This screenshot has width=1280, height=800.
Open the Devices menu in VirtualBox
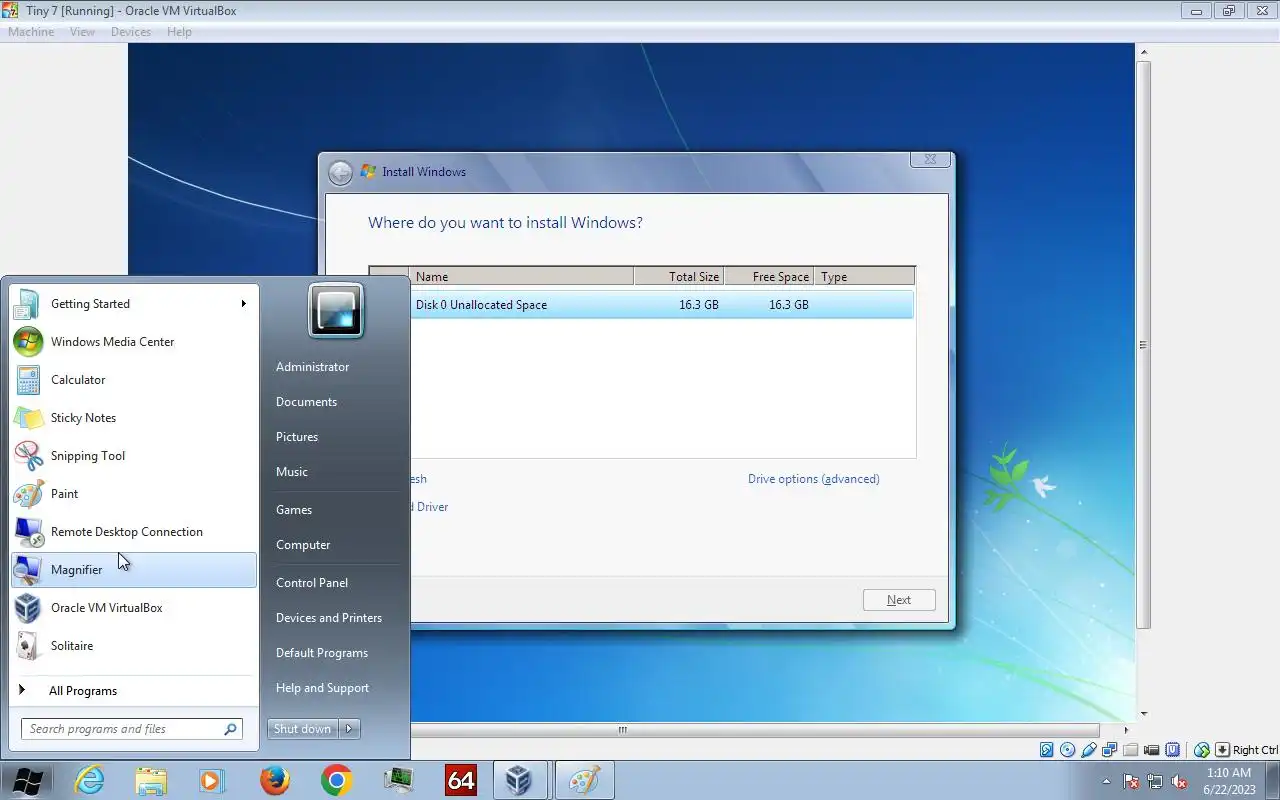131,32
